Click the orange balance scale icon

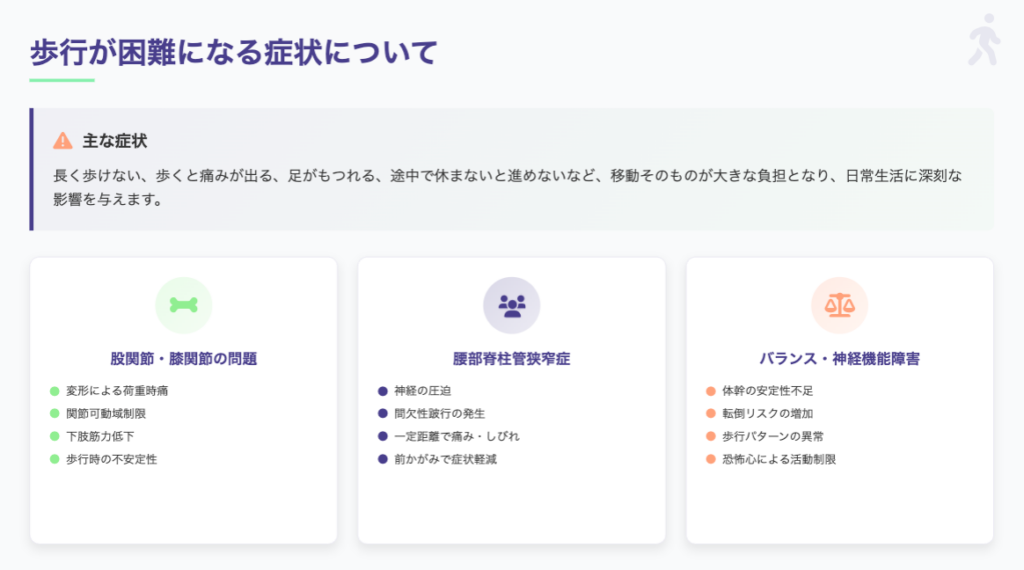pyautogui.click(x=839, y=305)
